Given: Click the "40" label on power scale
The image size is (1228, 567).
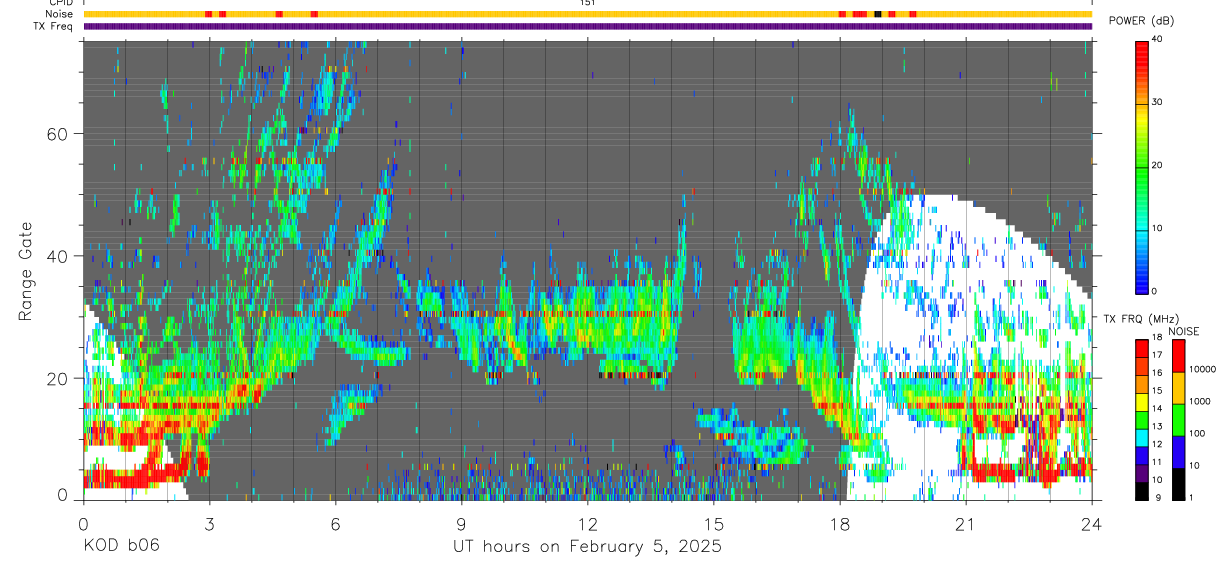Looking at the screenshot, I should [x=1159, y=40].
